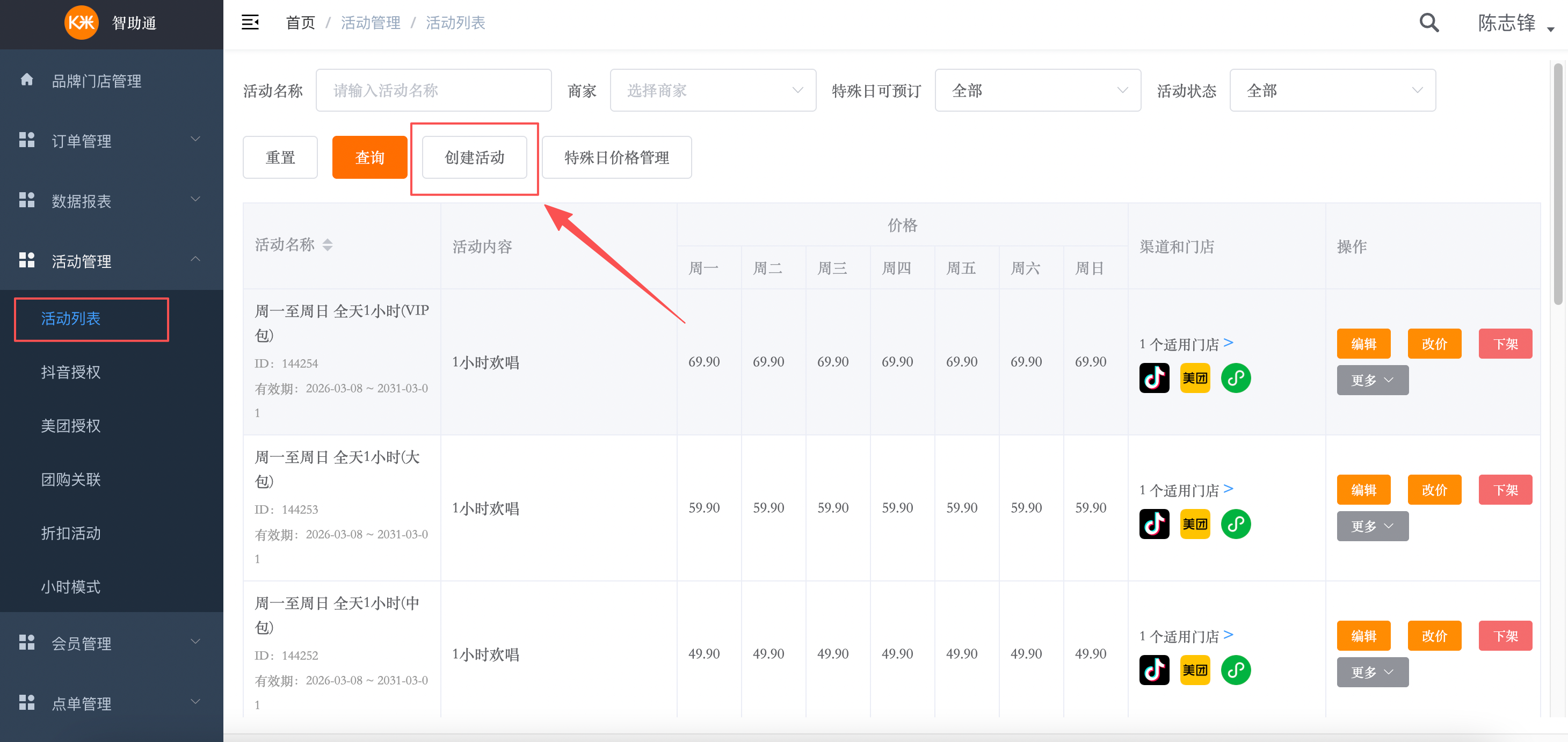
Task: Click the orange 查询 button
Action: click(369, 158)
